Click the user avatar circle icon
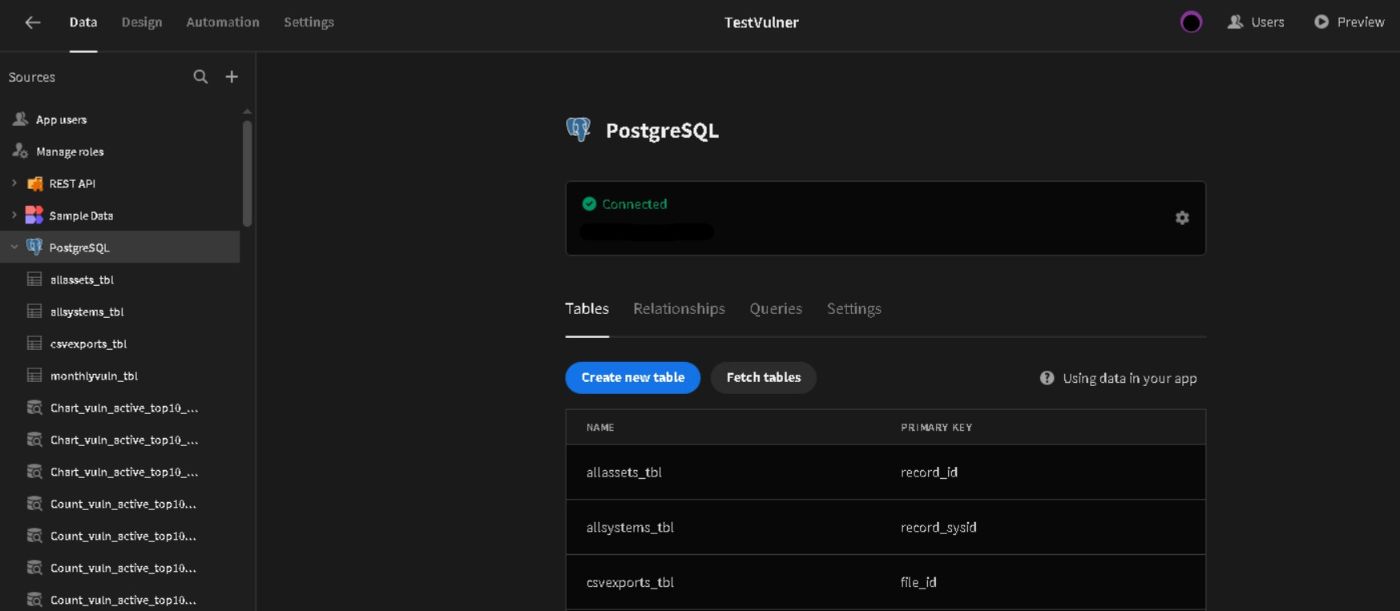The height and width of the screenshot is (611, 1400). pos(1191,22)
